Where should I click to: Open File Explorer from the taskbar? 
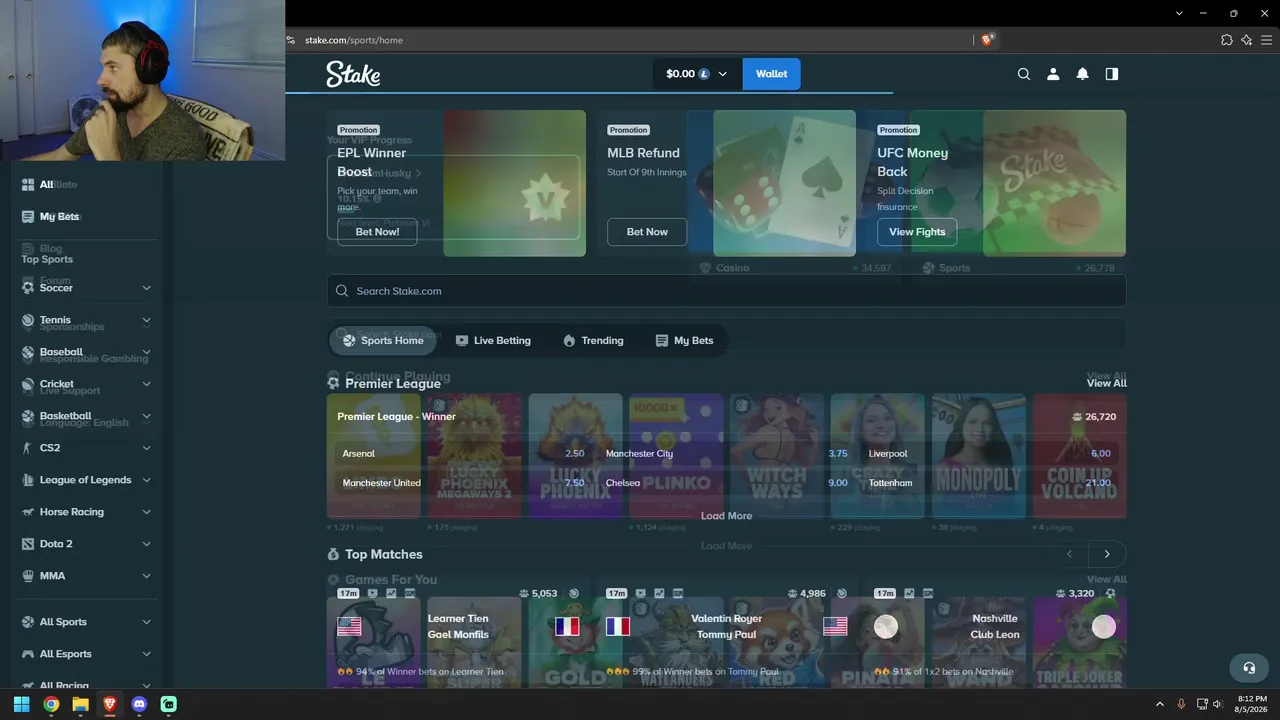80,704
